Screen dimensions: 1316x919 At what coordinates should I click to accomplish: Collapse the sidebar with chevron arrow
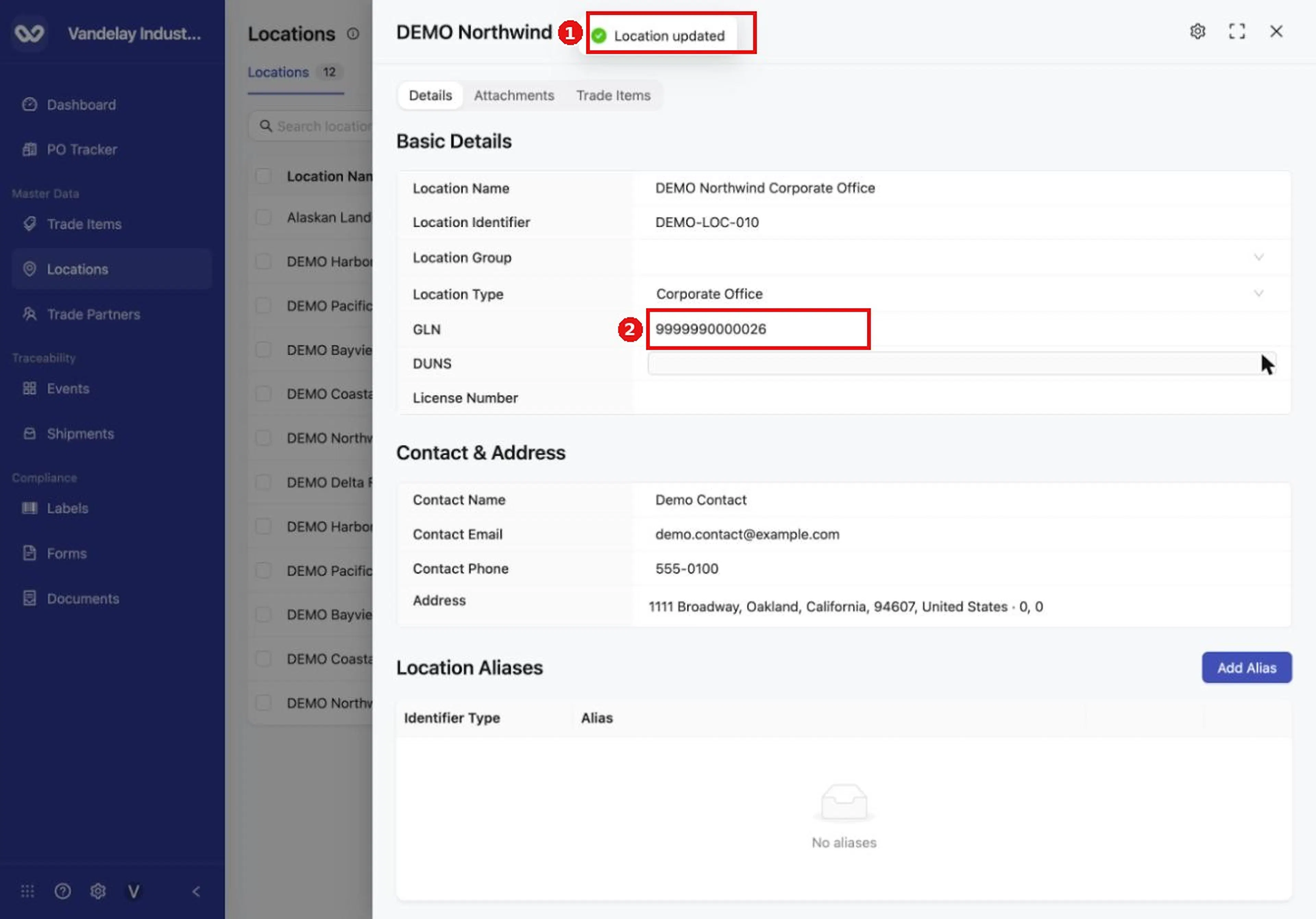click(196, 892)
